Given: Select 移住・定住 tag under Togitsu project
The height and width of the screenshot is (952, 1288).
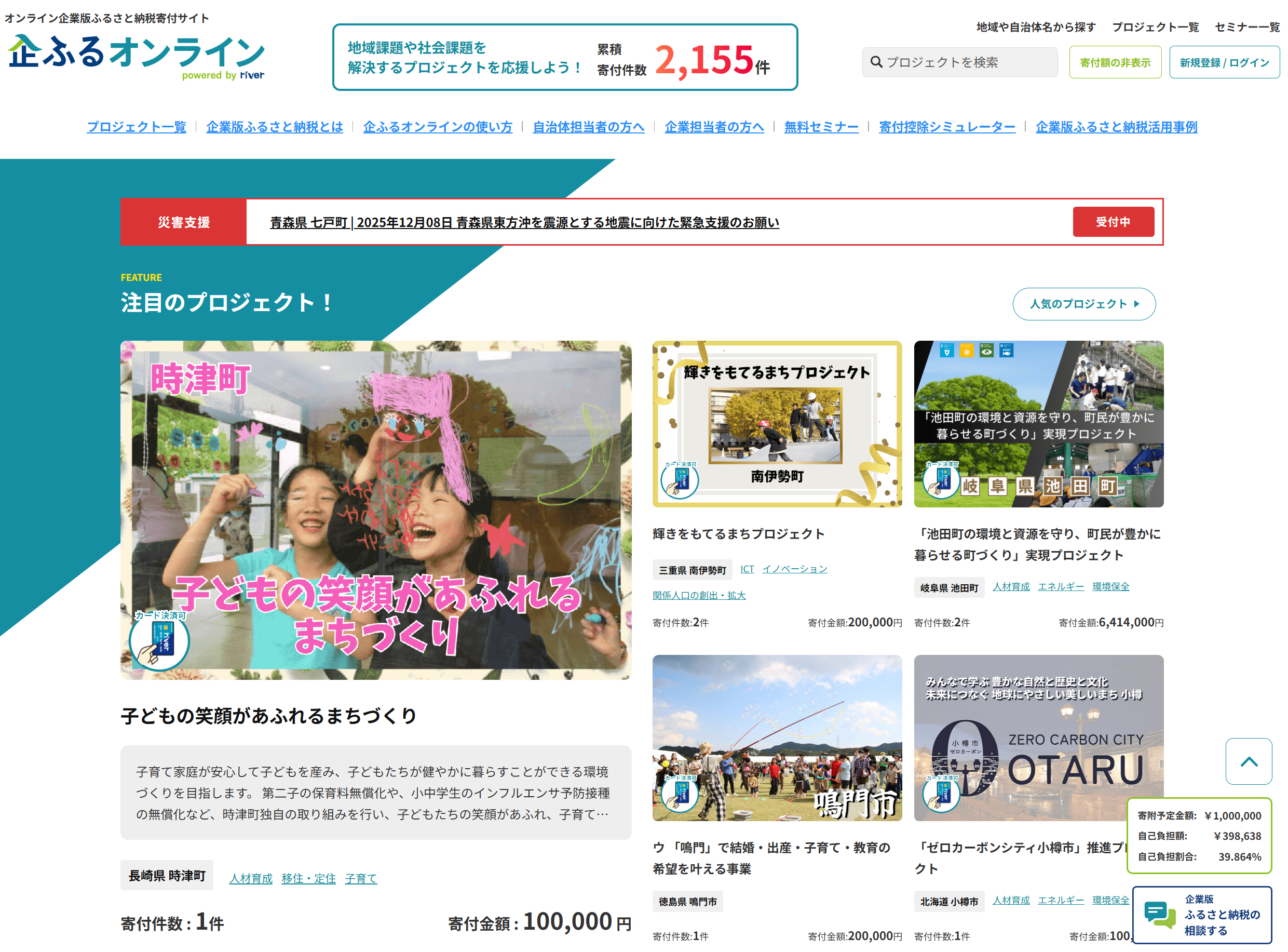Looking at the screenshot, I should pos(308,878).
